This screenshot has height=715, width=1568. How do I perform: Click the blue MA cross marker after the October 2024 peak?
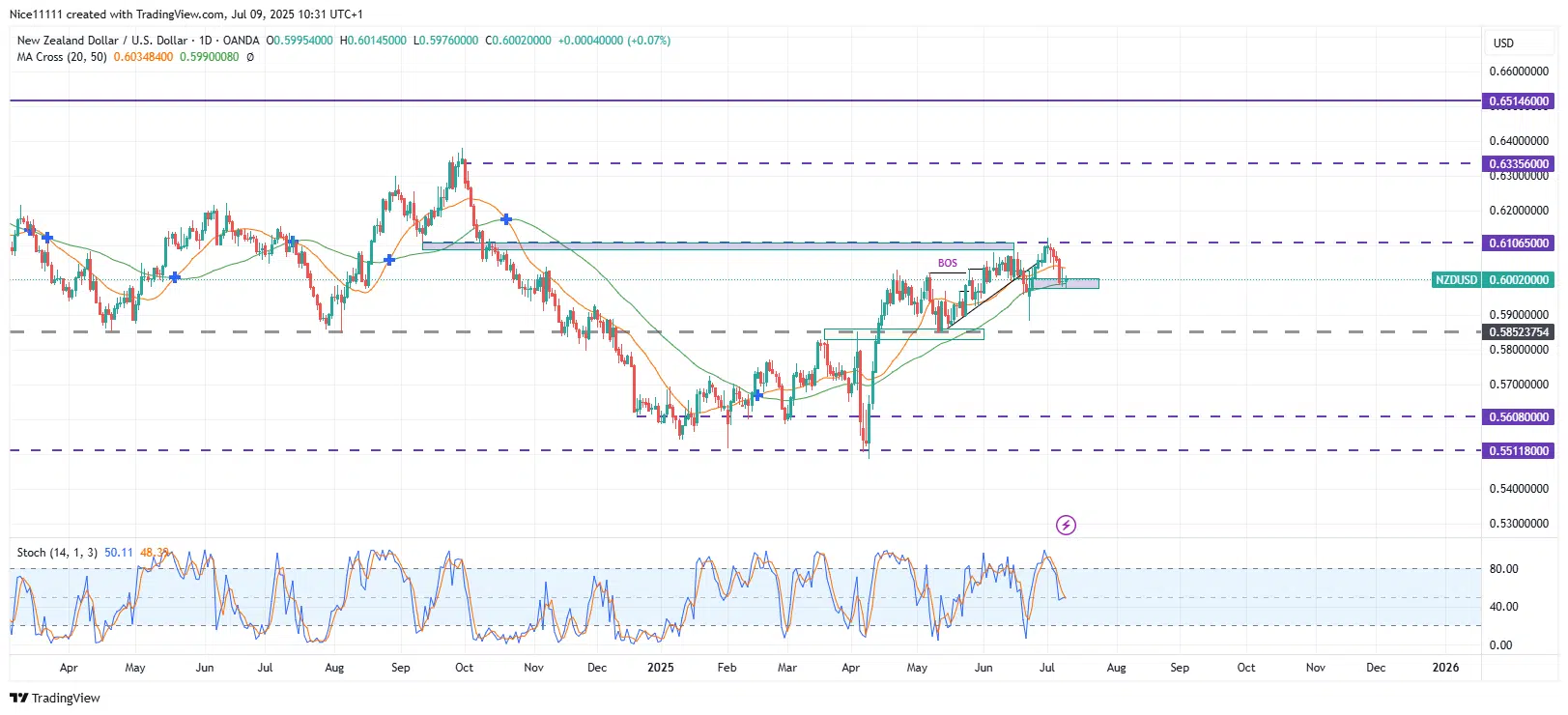tap(506, 220)
